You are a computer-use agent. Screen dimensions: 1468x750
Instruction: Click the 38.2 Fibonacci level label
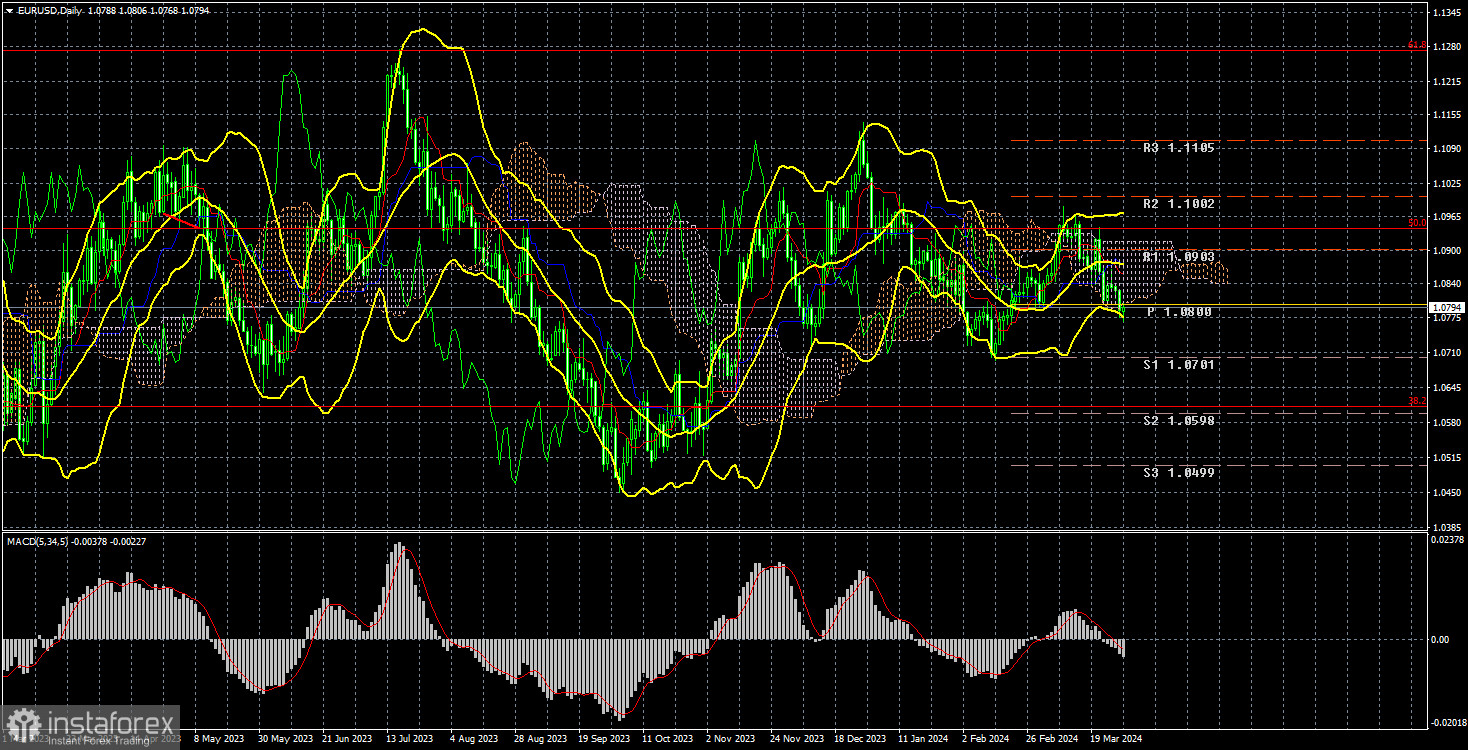pos(1416,401)
